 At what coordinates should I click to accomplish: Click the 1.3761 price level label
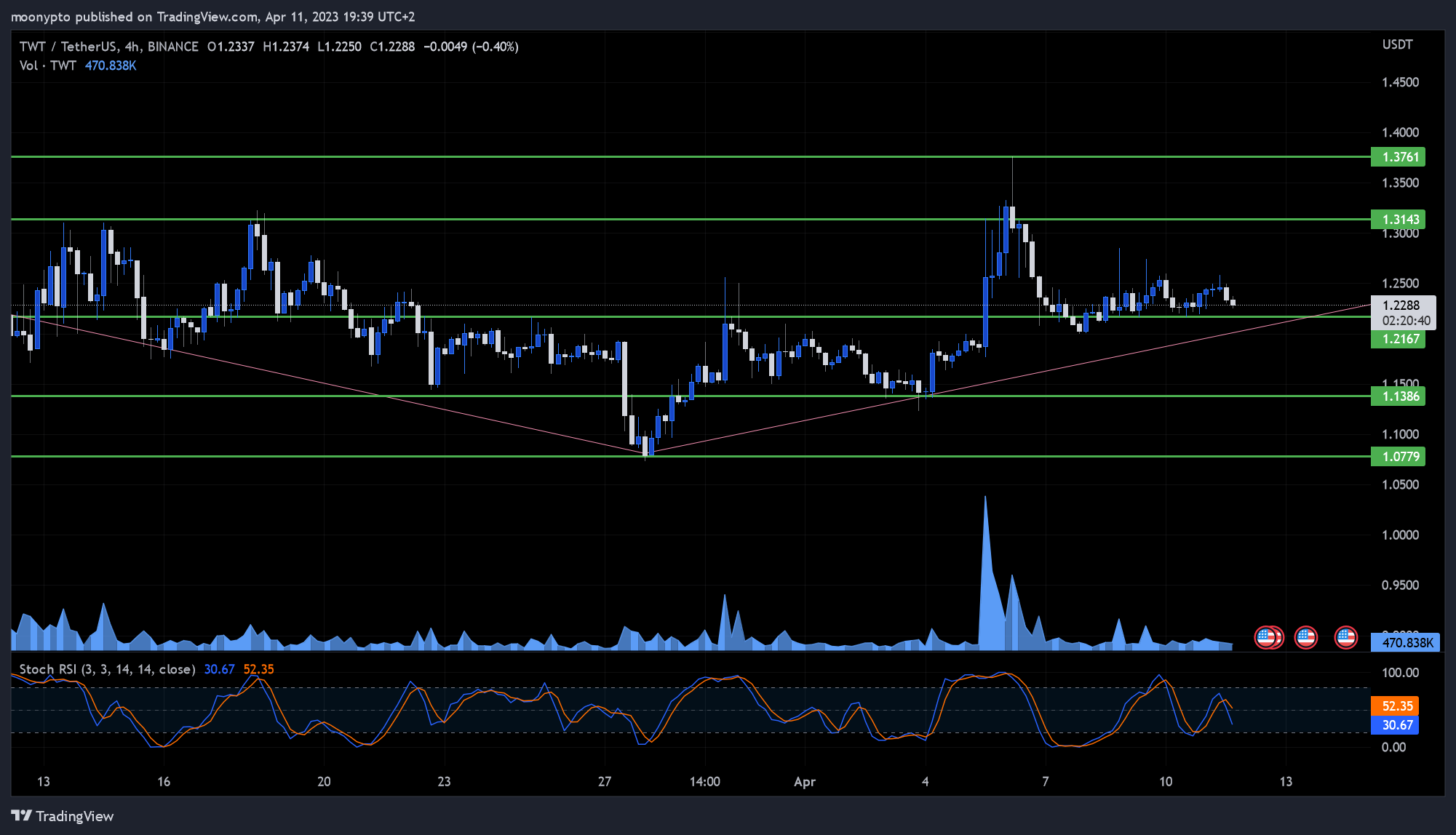click(x=1398, y=157)
